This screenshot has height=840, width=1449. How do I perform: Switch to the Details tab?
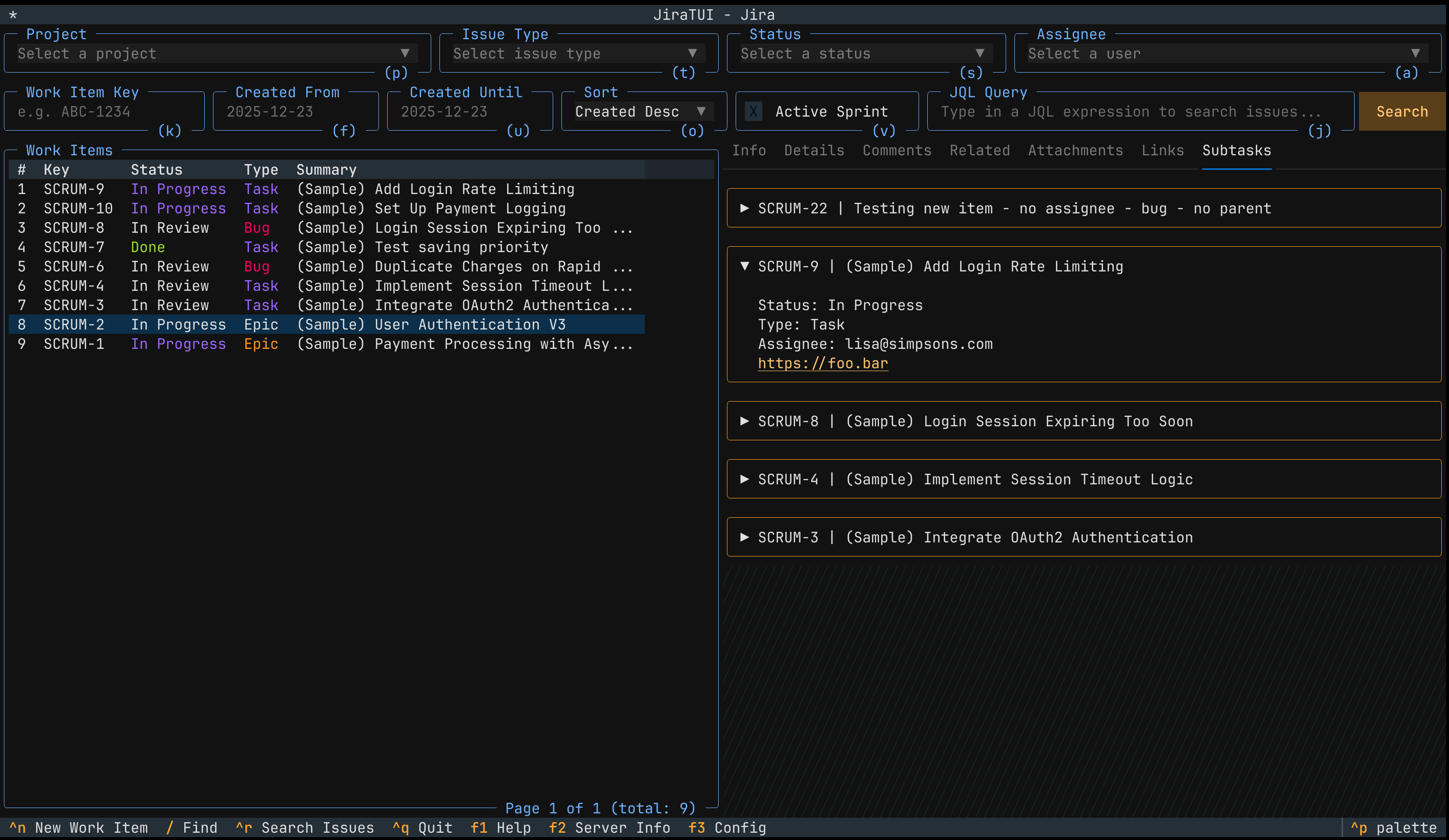pos(814,150)
